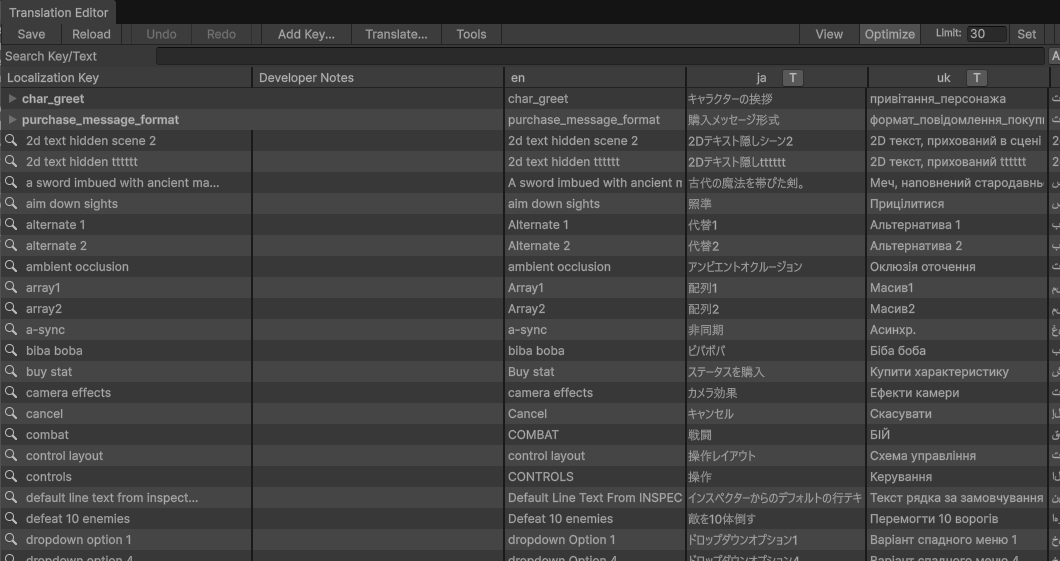Screen dimensions: 1060x561
Task: Click magnifier icon beside 'camera effects' key
Action: [12, 393]
